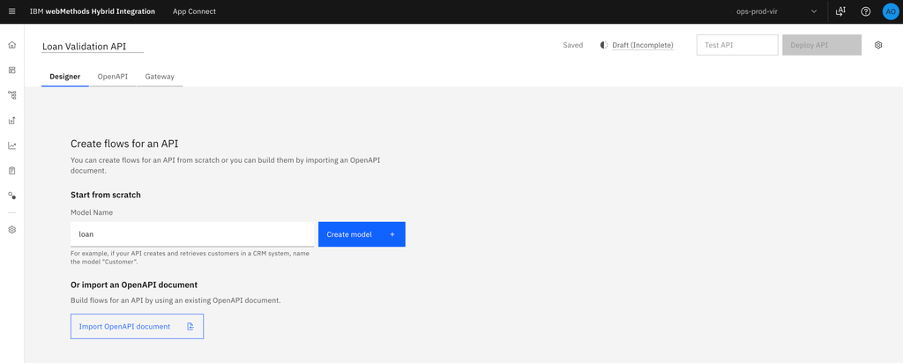Click the "Saved" status text

573,45
